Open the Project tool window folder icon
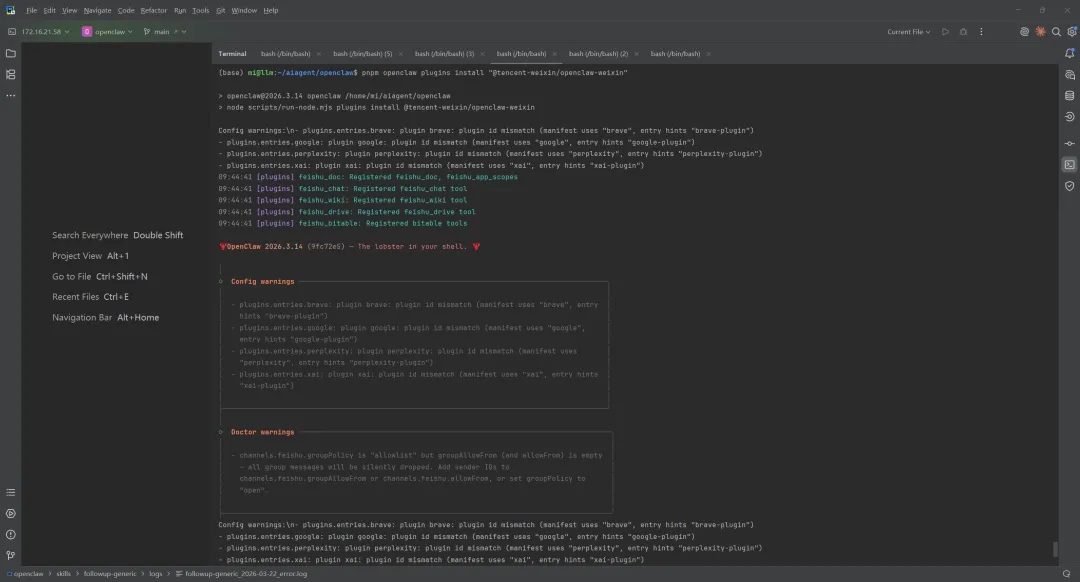The image size is (1080, 582). pyautogui.click(x=10, y=53)
